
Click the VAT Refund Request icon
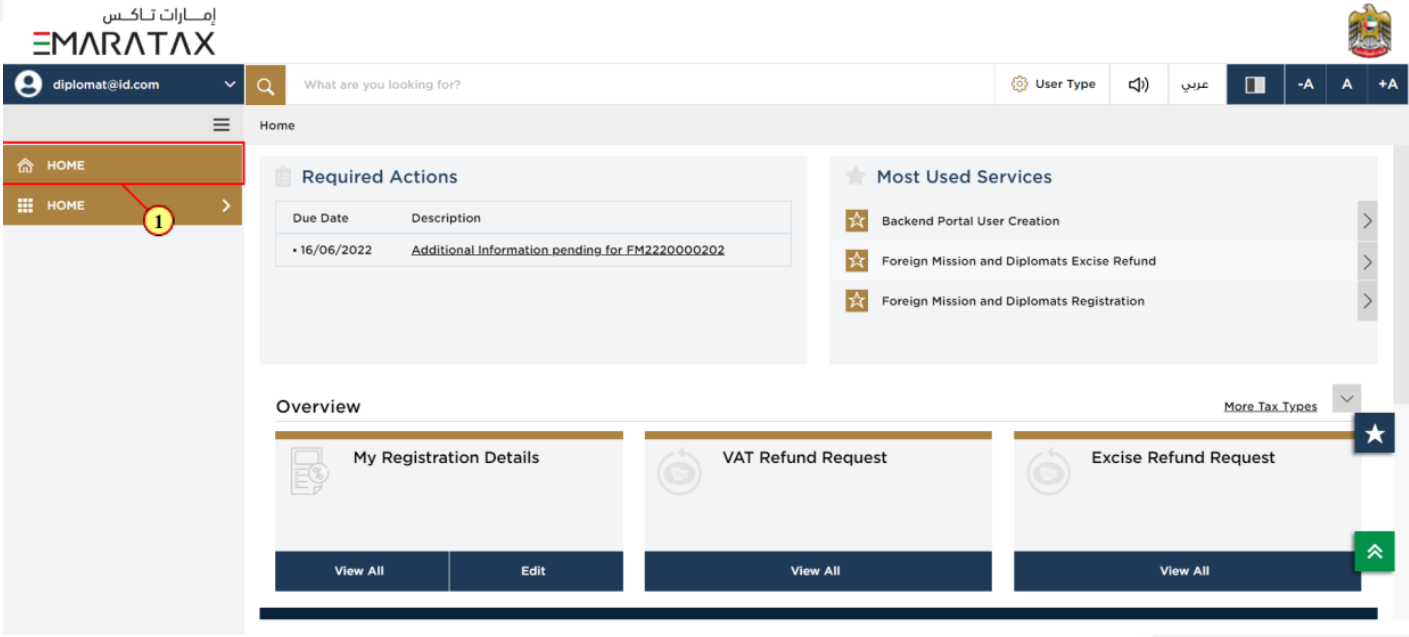pyautogui.click(x=680, y=472)
